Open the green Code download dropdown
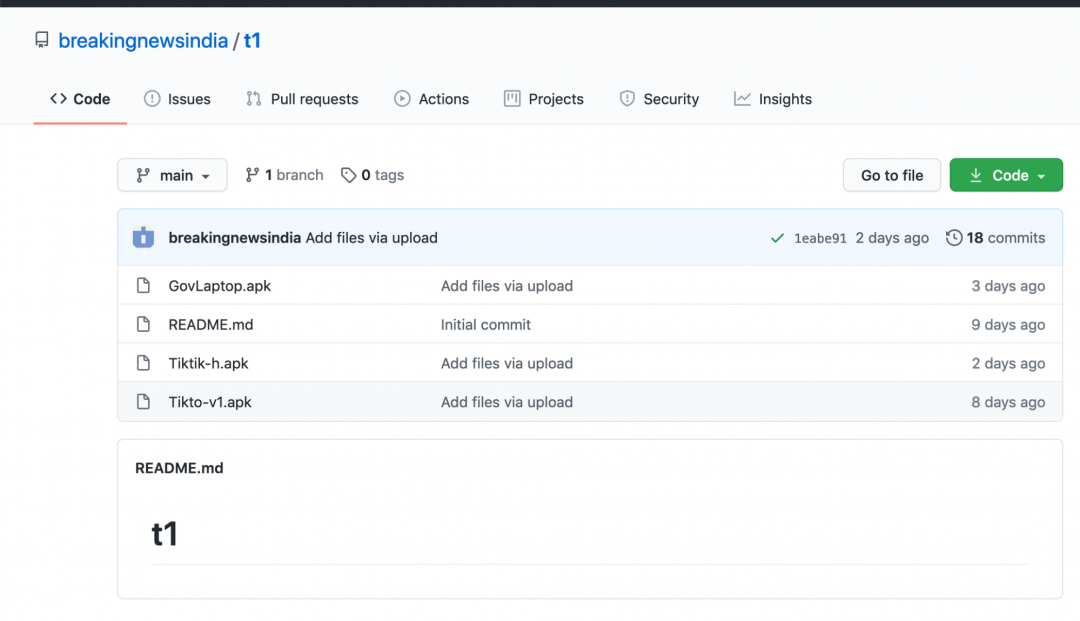 tap(1006, 175)
